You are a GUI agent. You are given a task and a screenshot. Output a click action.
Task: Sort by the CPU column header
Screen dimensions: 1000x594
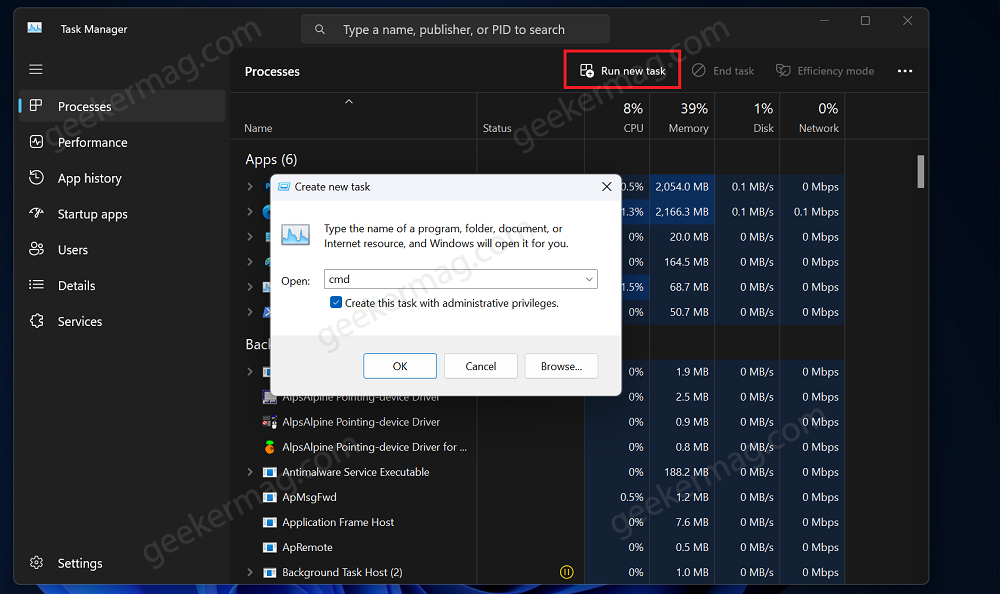[x=617, y=116]
